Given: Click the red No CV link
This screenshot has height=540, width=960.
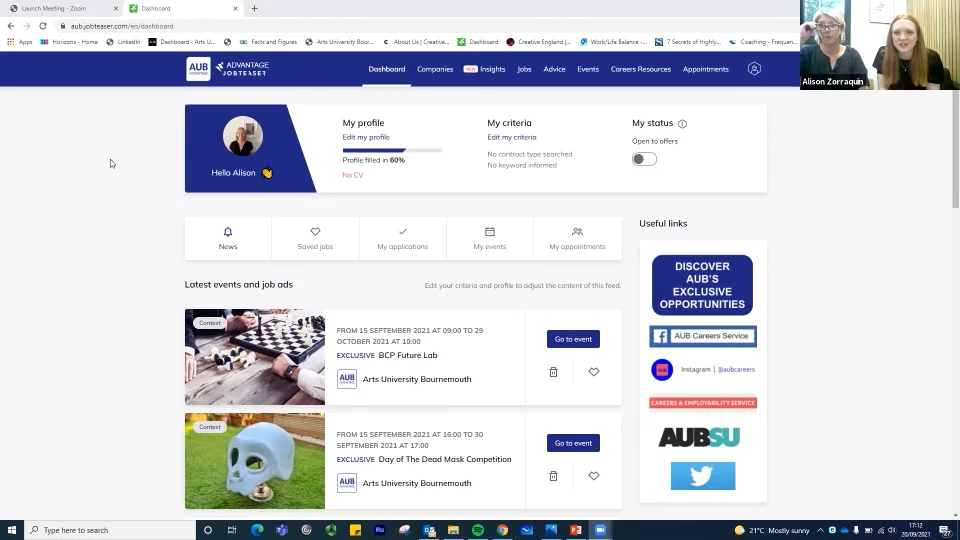Looking at the screenshot, I should [353, 175].
